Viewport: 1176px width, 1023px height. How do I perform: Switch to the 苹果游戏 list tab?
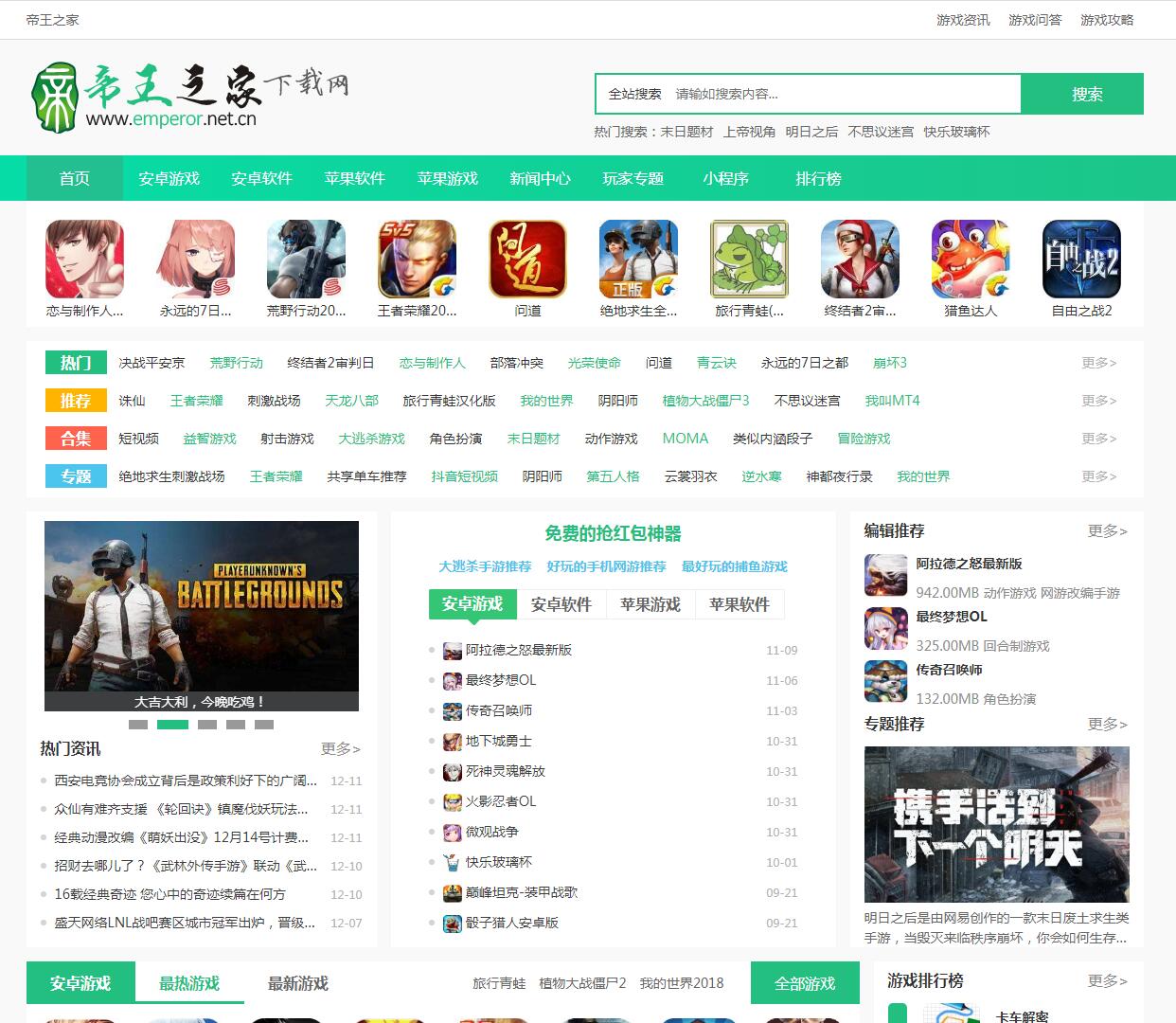650,604
